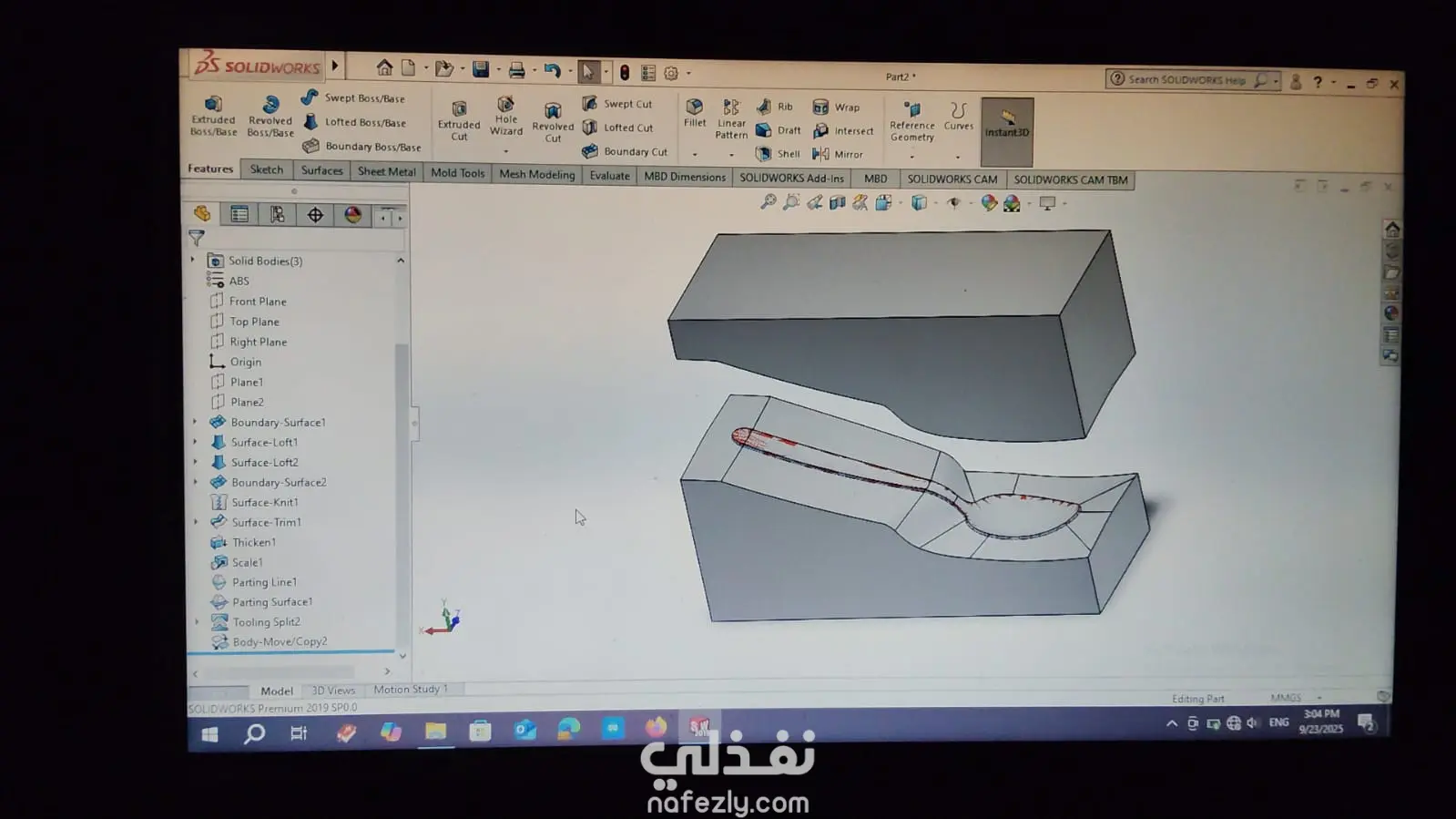Open the Curves tool
Viewport: 1456px width, 819px height.
[958, 117]
